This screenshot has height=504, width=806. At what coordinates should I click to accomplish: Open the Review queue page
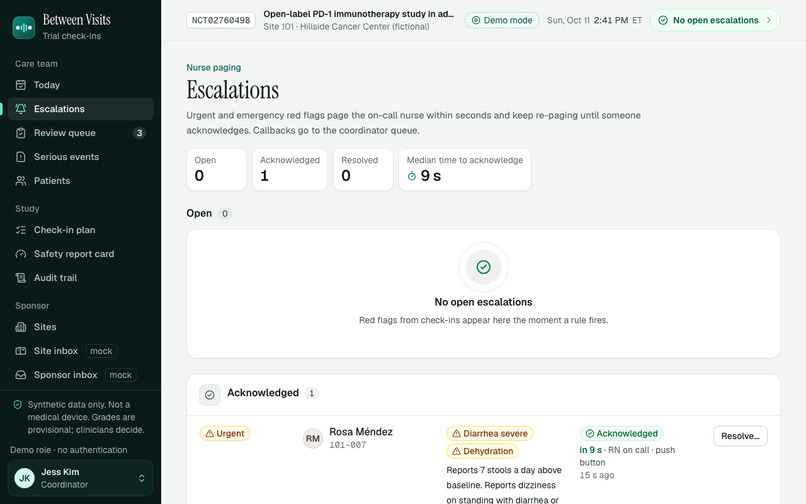(80, 133)
